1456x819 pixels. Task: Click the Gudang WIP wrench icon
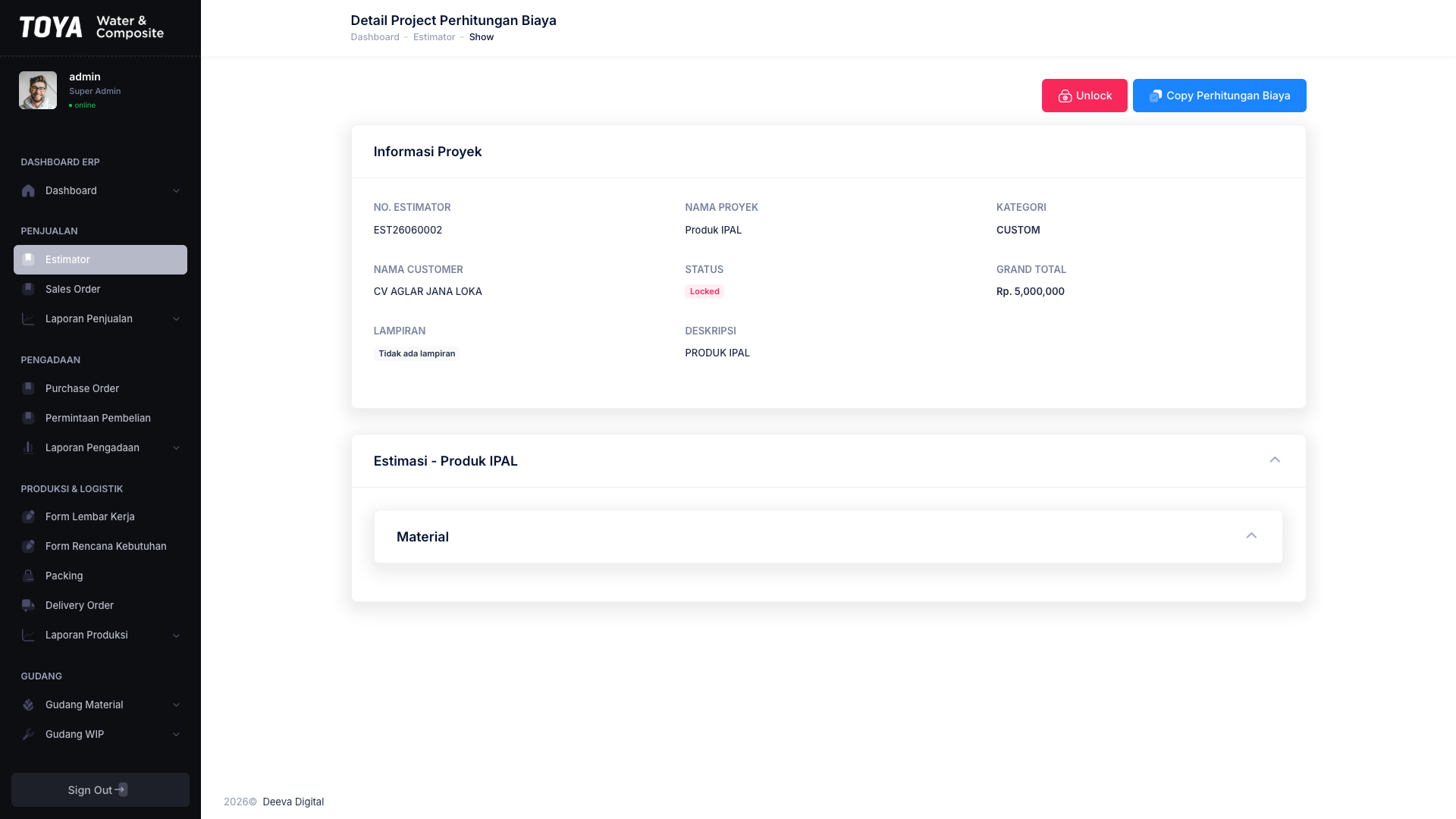pos(28,735)
